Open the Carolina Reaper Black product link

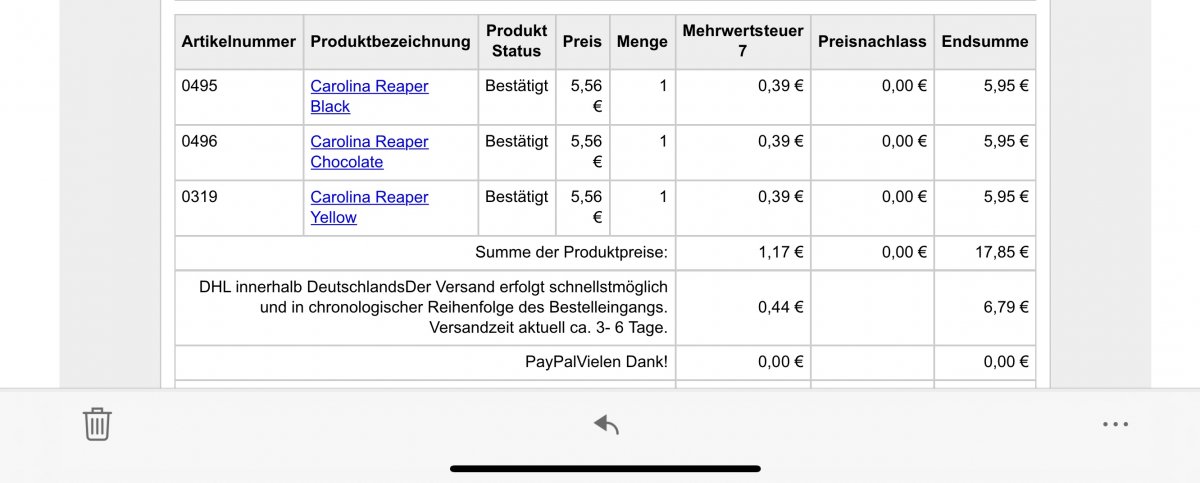[369, 96]
